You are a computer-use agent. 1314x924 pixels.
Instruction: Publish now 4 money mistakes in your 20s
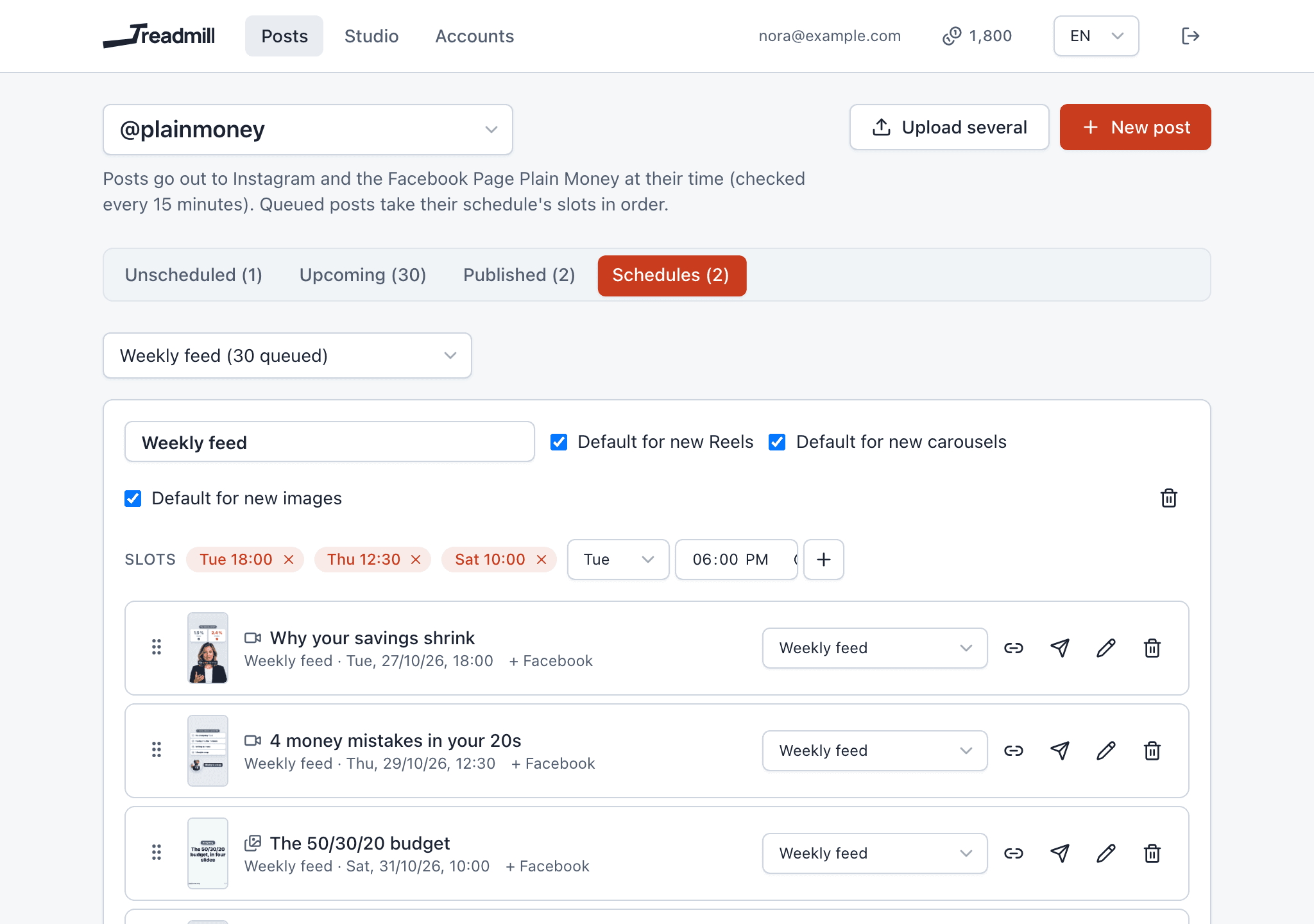[1060, 751]
